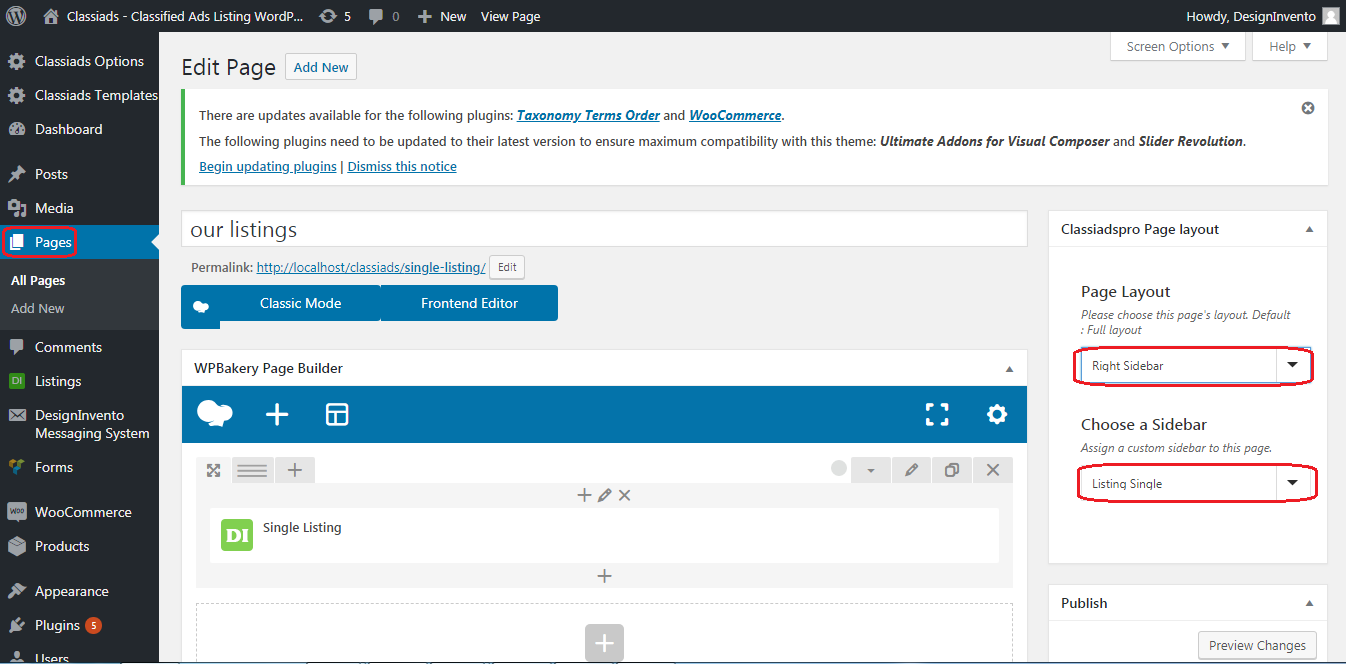Open the updates icon showing 5

335,16
